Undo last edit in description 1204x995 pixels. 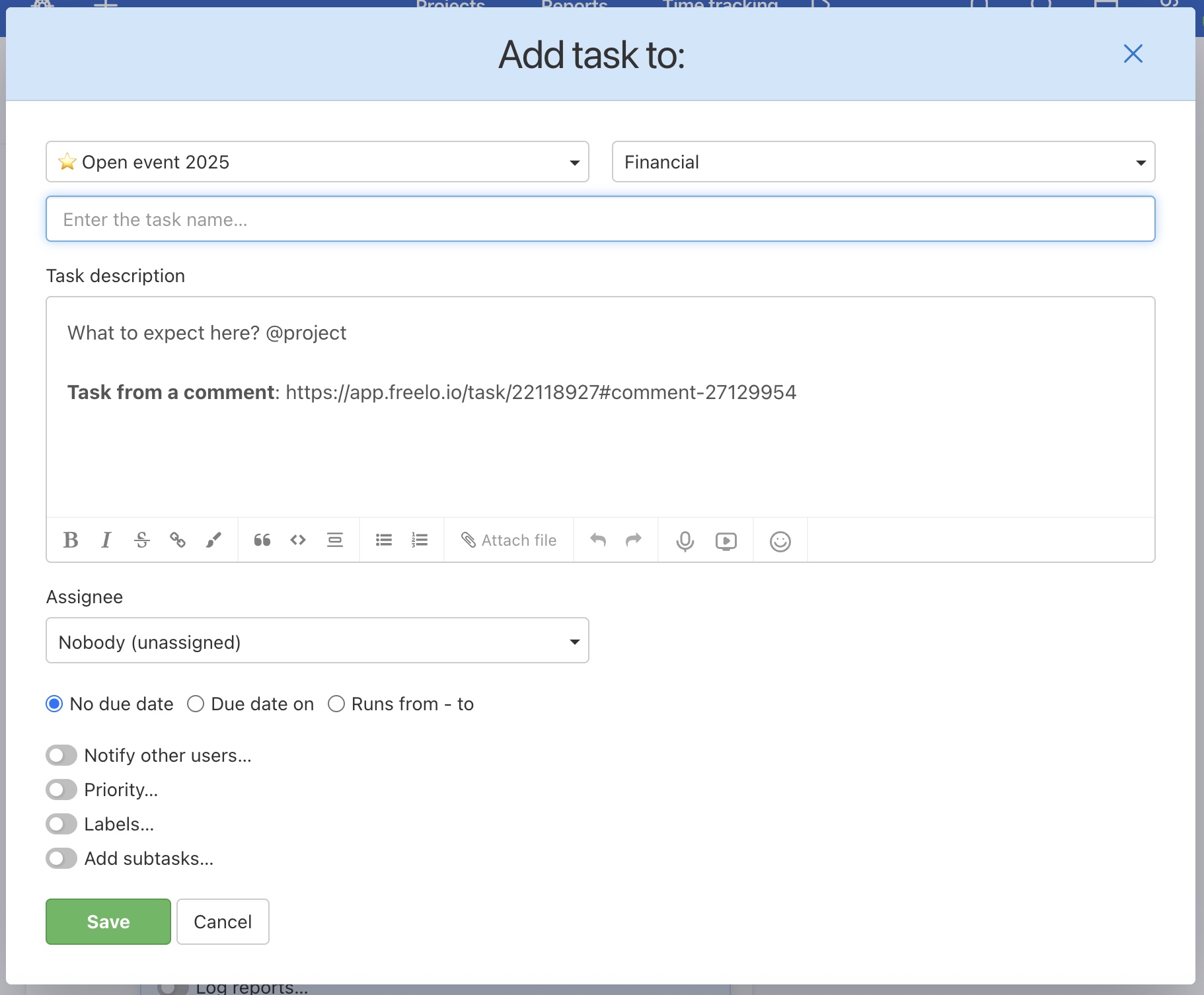pyautogui.click(x=598, y=540)
